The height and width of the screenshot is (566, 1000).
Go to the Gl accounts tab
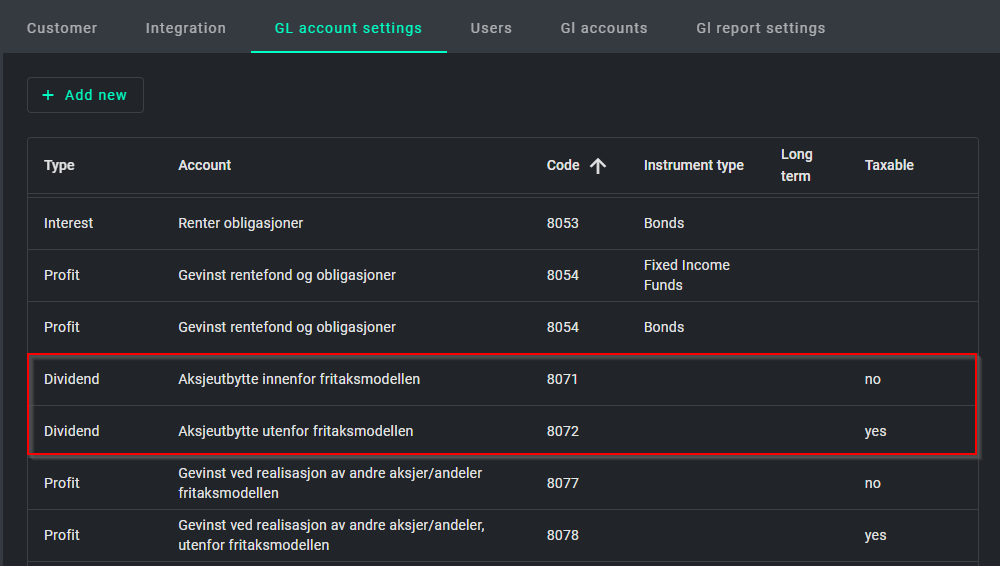click(x=604, y=28)
